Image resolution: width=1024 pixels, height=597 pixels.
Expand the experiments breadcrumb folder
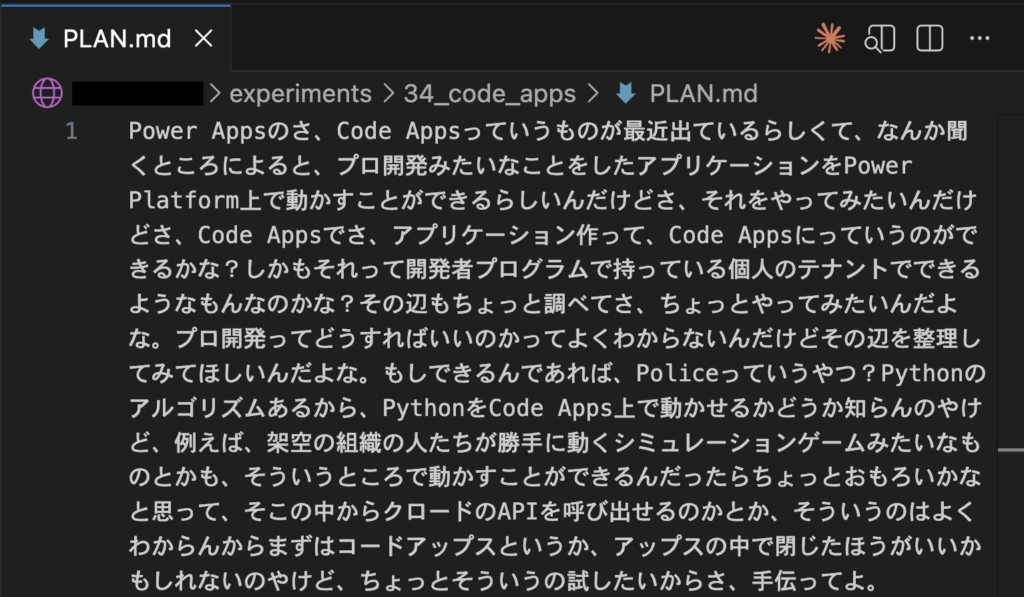(x=300, y=94)
